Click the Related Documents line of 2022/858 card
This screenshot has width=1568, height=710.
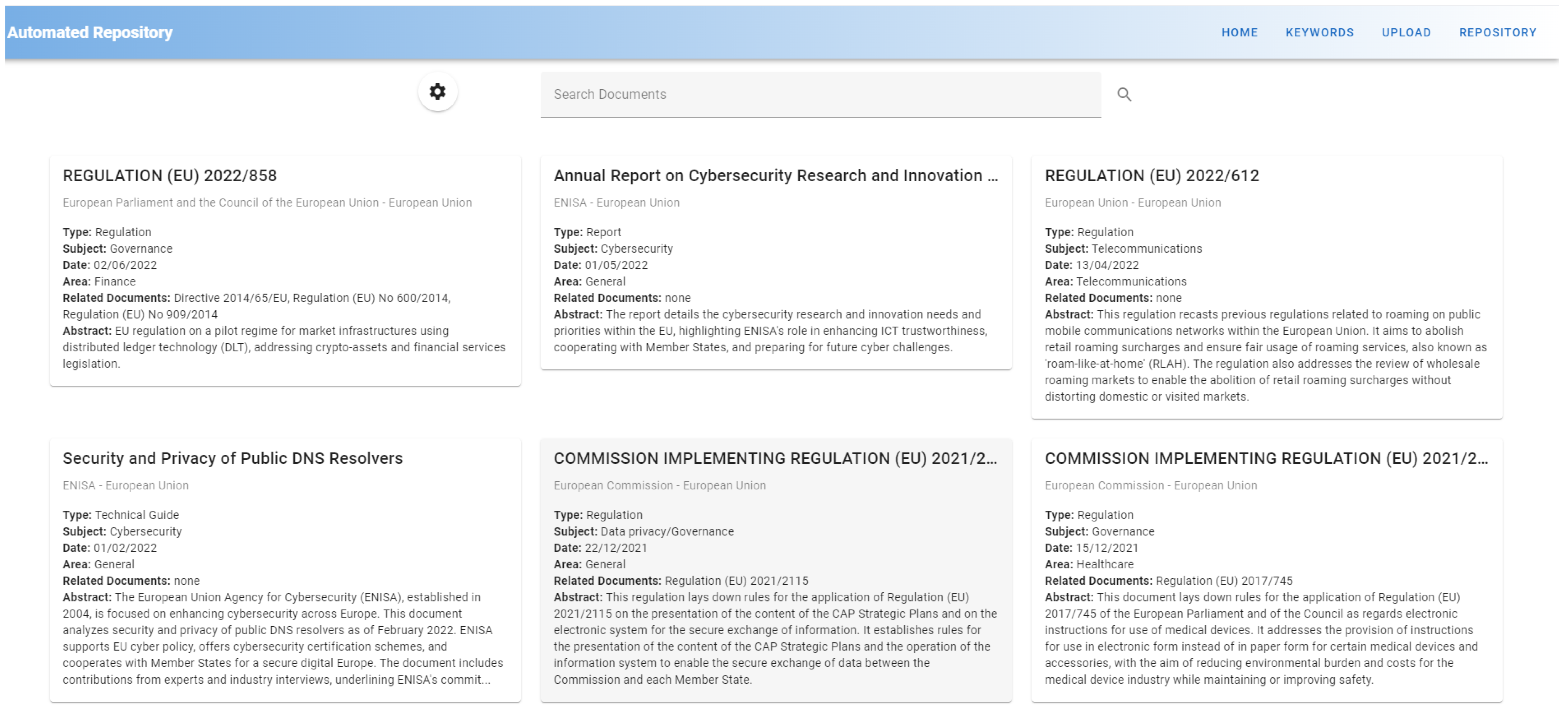click(x=256, y=298)
